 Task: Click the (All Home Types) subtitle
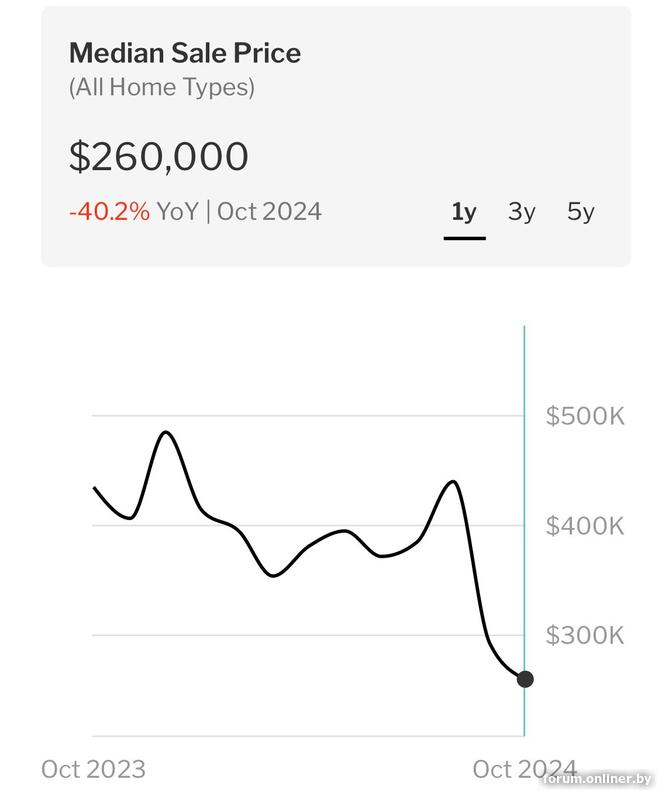coord(161,87)
